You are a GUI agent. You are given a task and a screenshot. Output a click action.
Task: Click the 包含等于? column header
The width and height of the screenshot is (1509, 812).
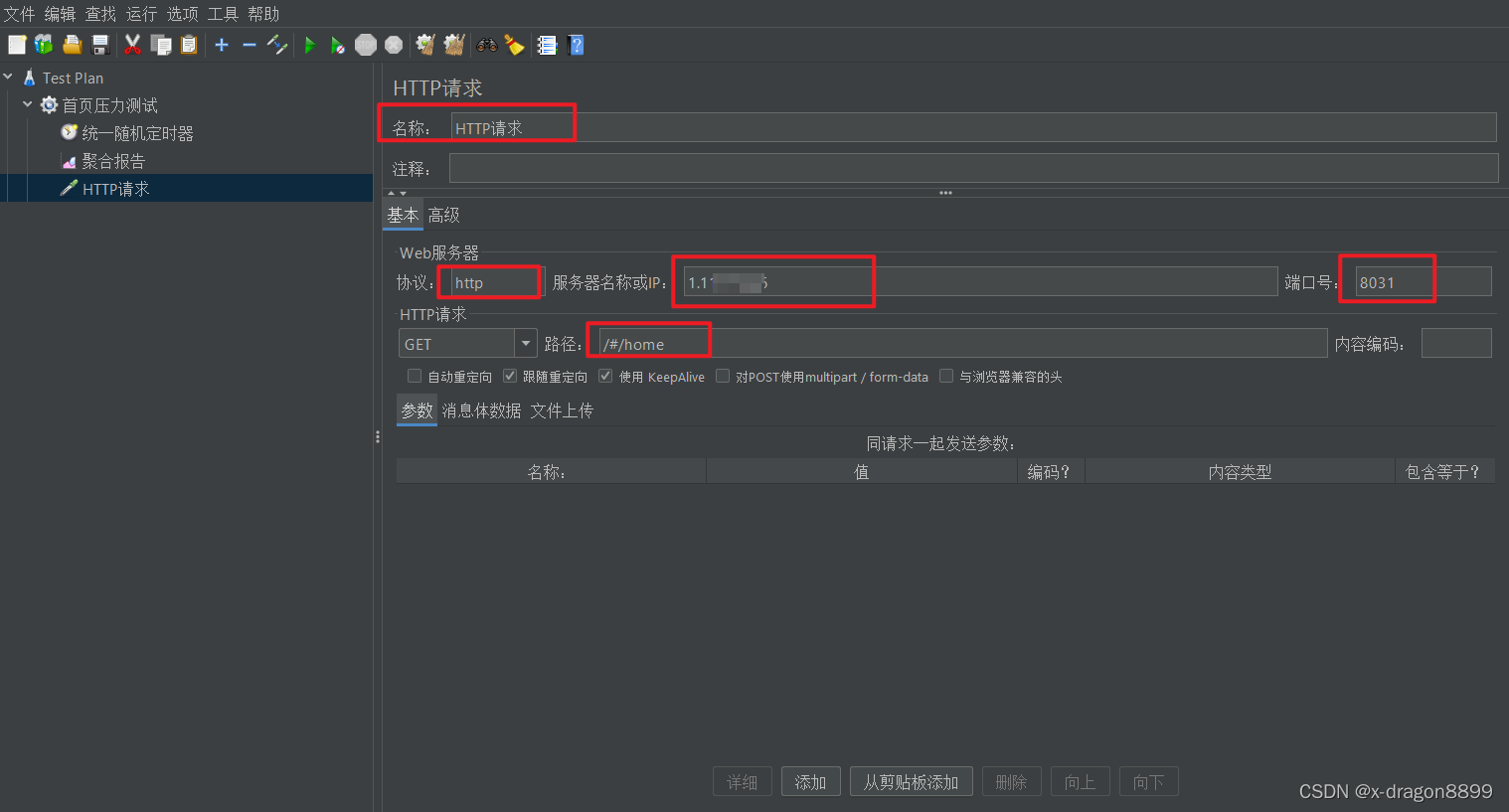(x=1444, y=472)
